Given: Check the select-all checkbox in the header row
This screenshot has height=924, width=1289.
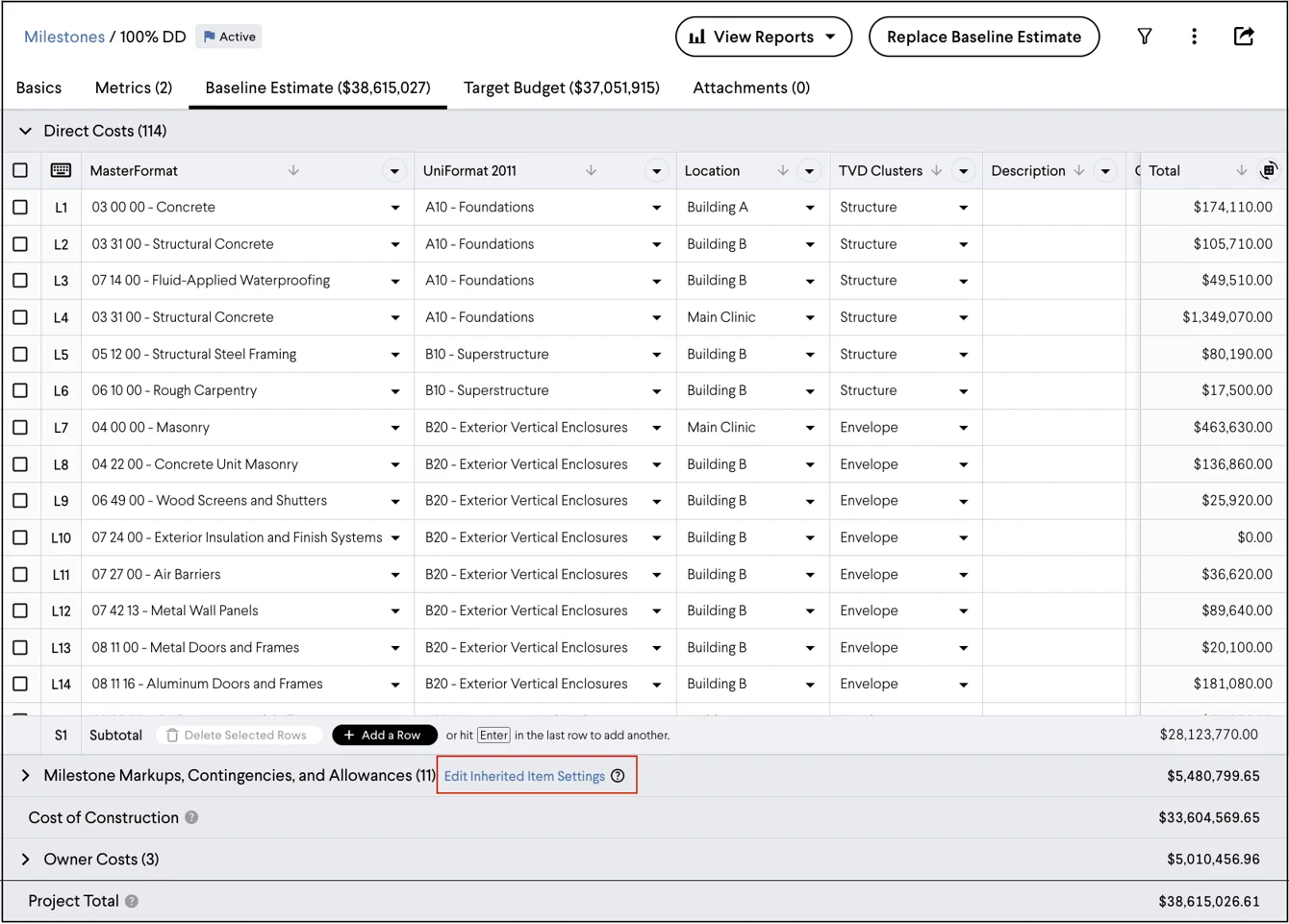Looking at the screenshot, I should 21,170.
